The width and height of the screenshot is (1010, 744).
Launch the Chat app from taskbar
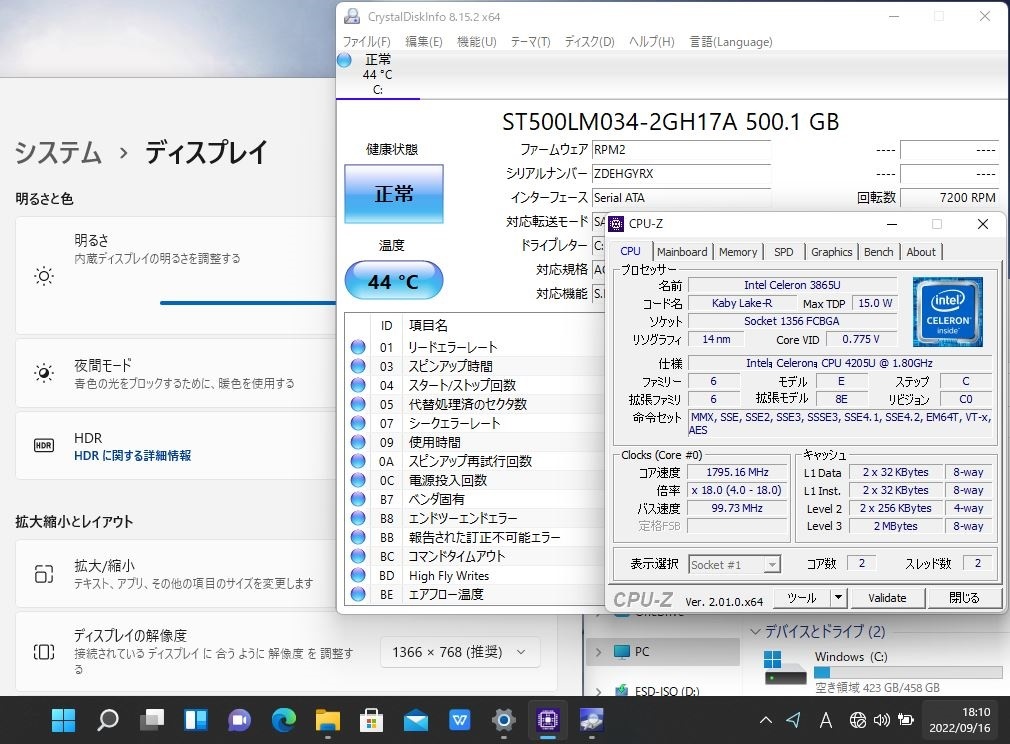point(240,720)
